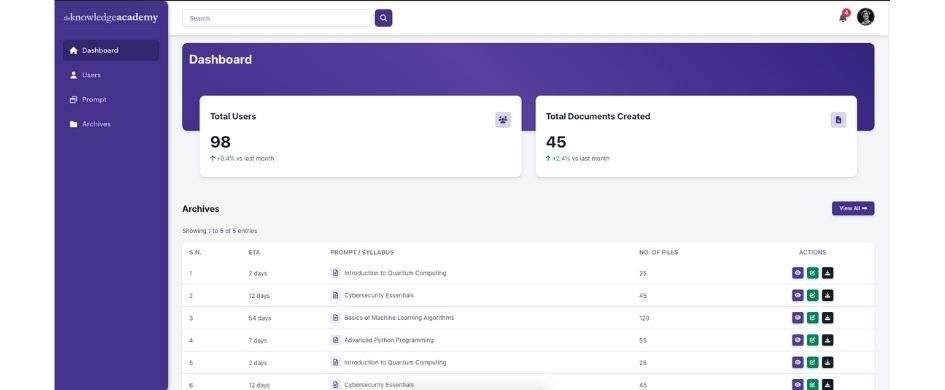
Task: Open Archives in the sidebar
Action: (111, 124)
